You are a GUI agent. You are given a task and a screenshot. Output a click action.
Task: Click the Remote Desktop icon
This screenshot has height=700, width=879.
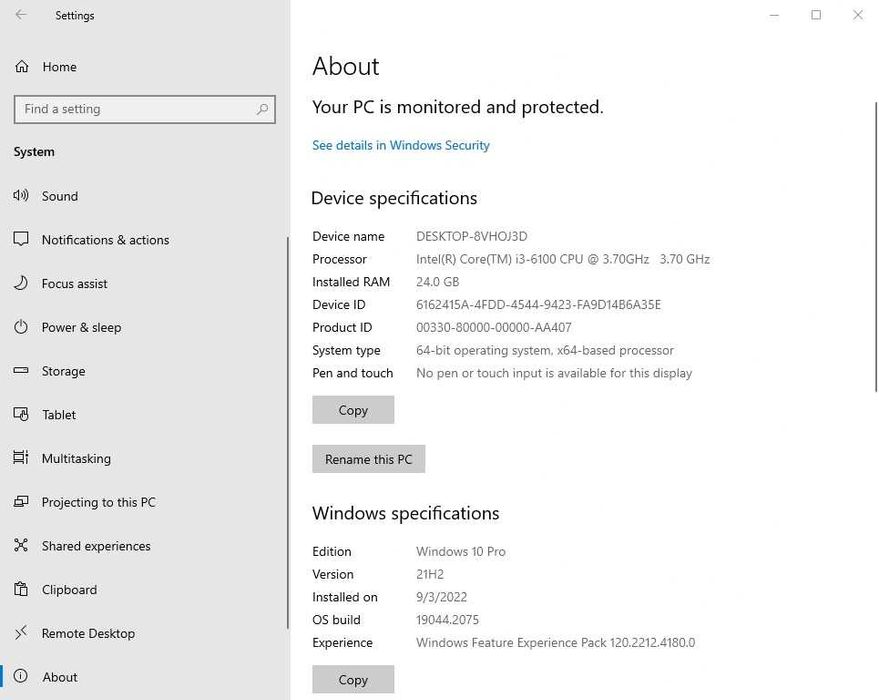(21, 633)
